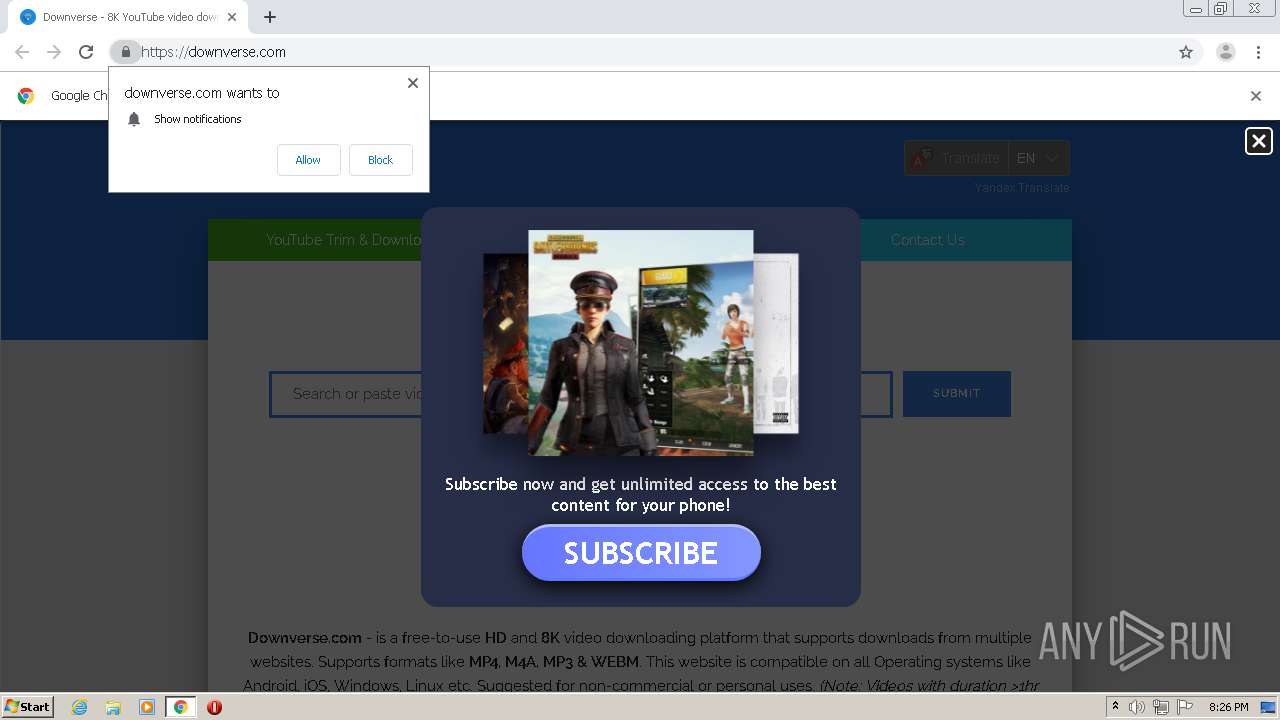The image size is (1280, 720).
Task: Open the network tray icon
Action: click(x=1161, y=707)
